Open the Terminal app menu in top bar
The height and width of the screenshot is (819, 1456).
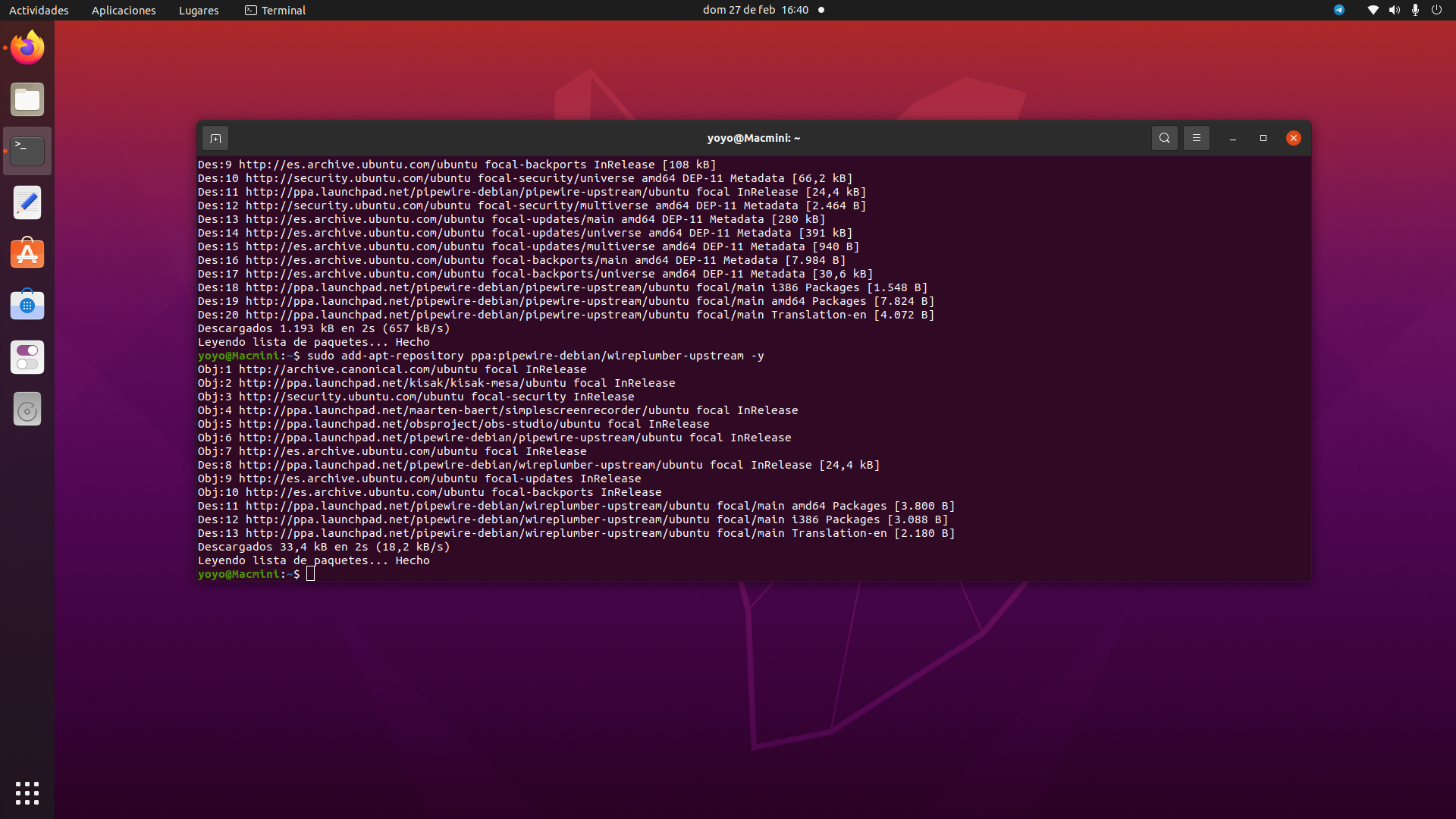point(275,10)
